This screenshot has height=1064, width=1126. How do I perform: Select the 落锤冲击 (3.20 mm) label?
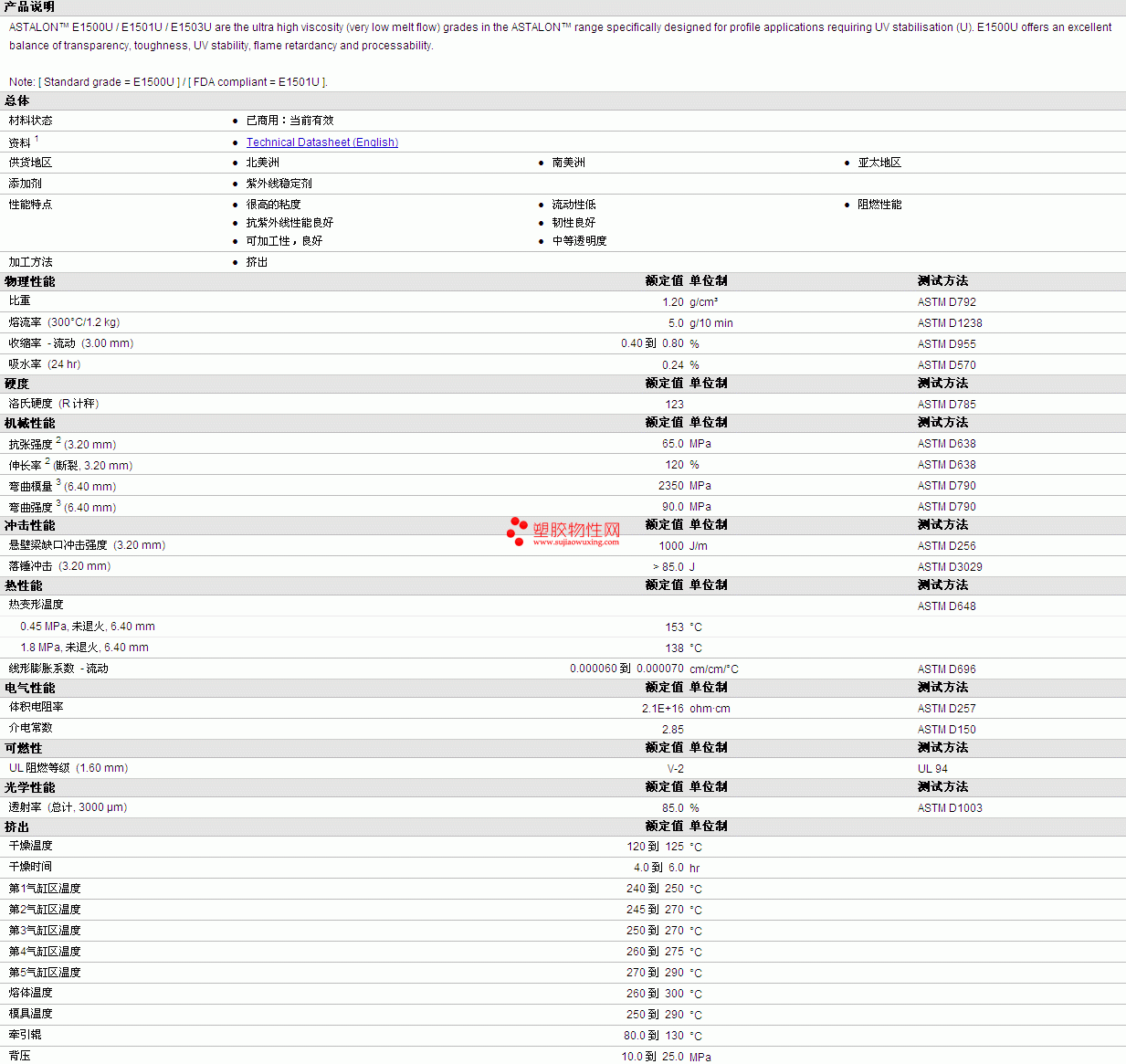coord(60,566)
